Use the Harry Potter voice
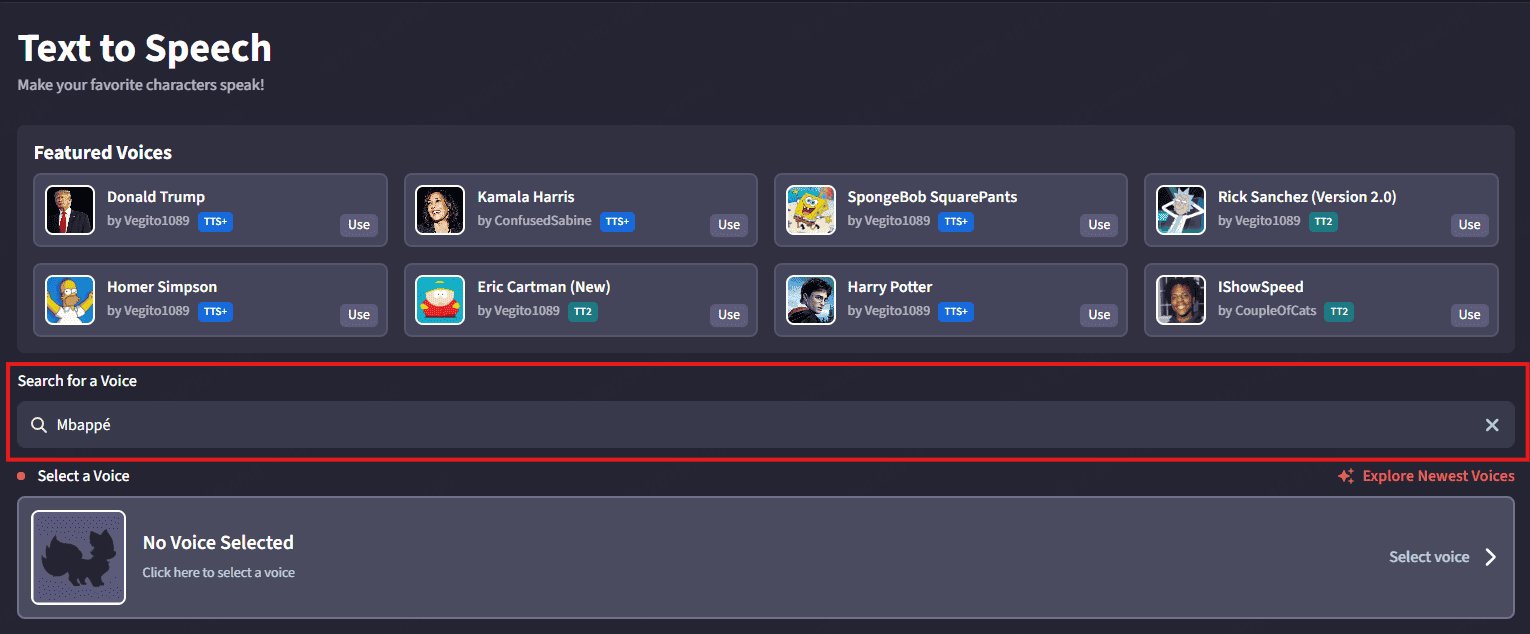This screenshot has height=634, width=1530. pos(1099,314)
